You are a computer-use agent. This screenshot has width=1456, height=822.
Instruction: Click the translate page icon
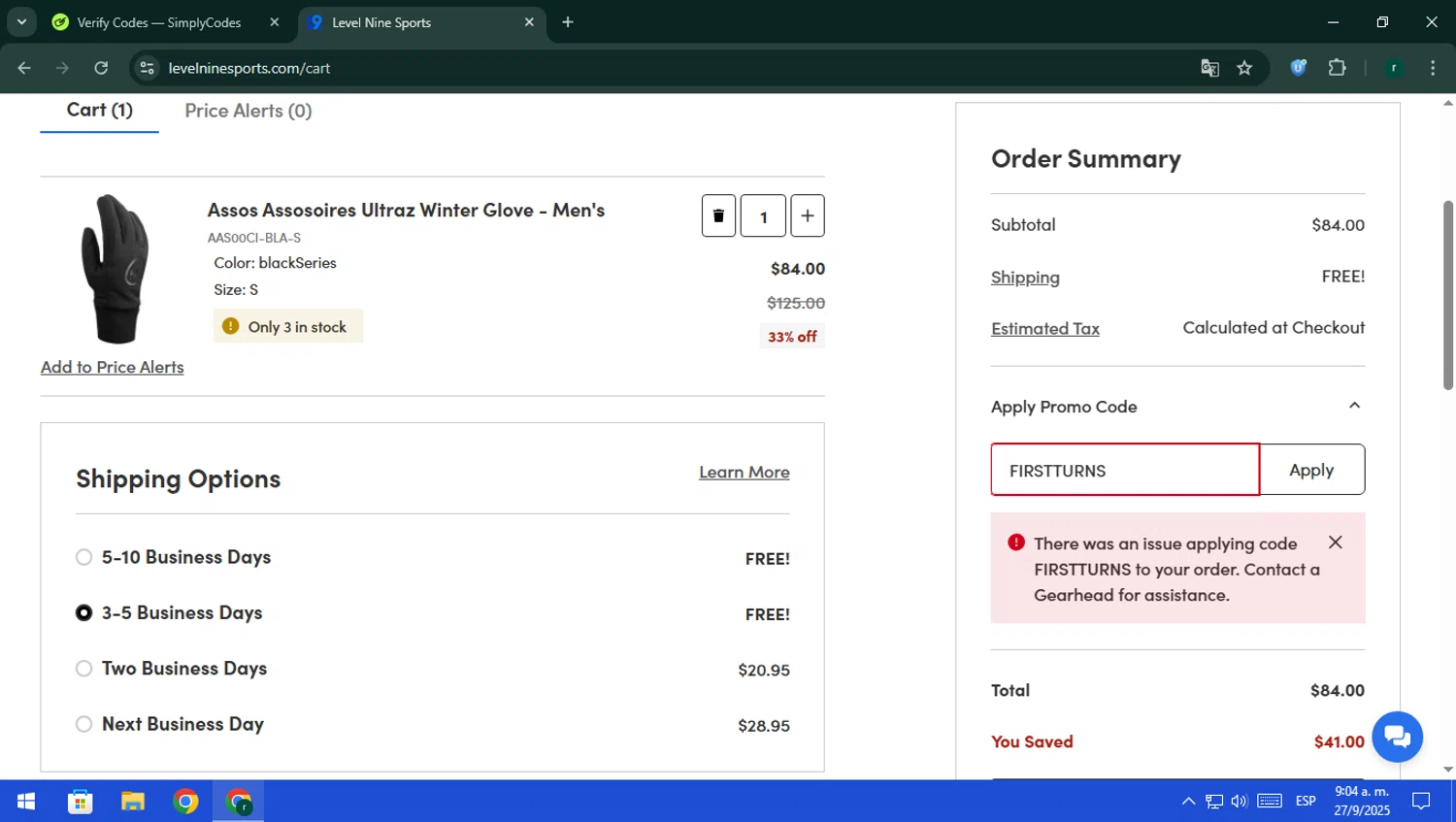[1209, 68]
